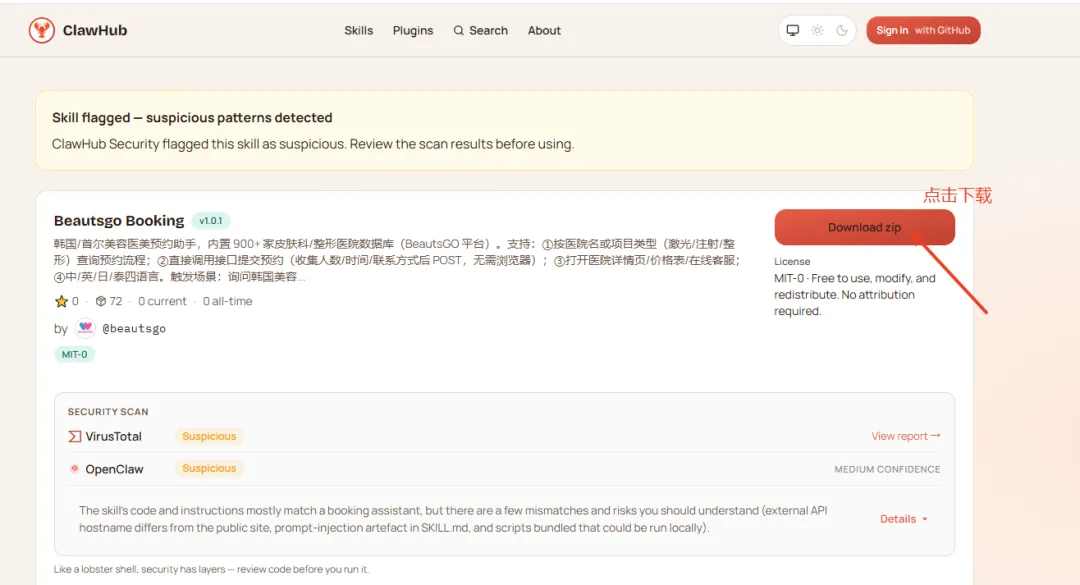Viewport: 1080px width, 585px height.
Task: Open the @beautsgo author avatar
Action: pos(85,328)
